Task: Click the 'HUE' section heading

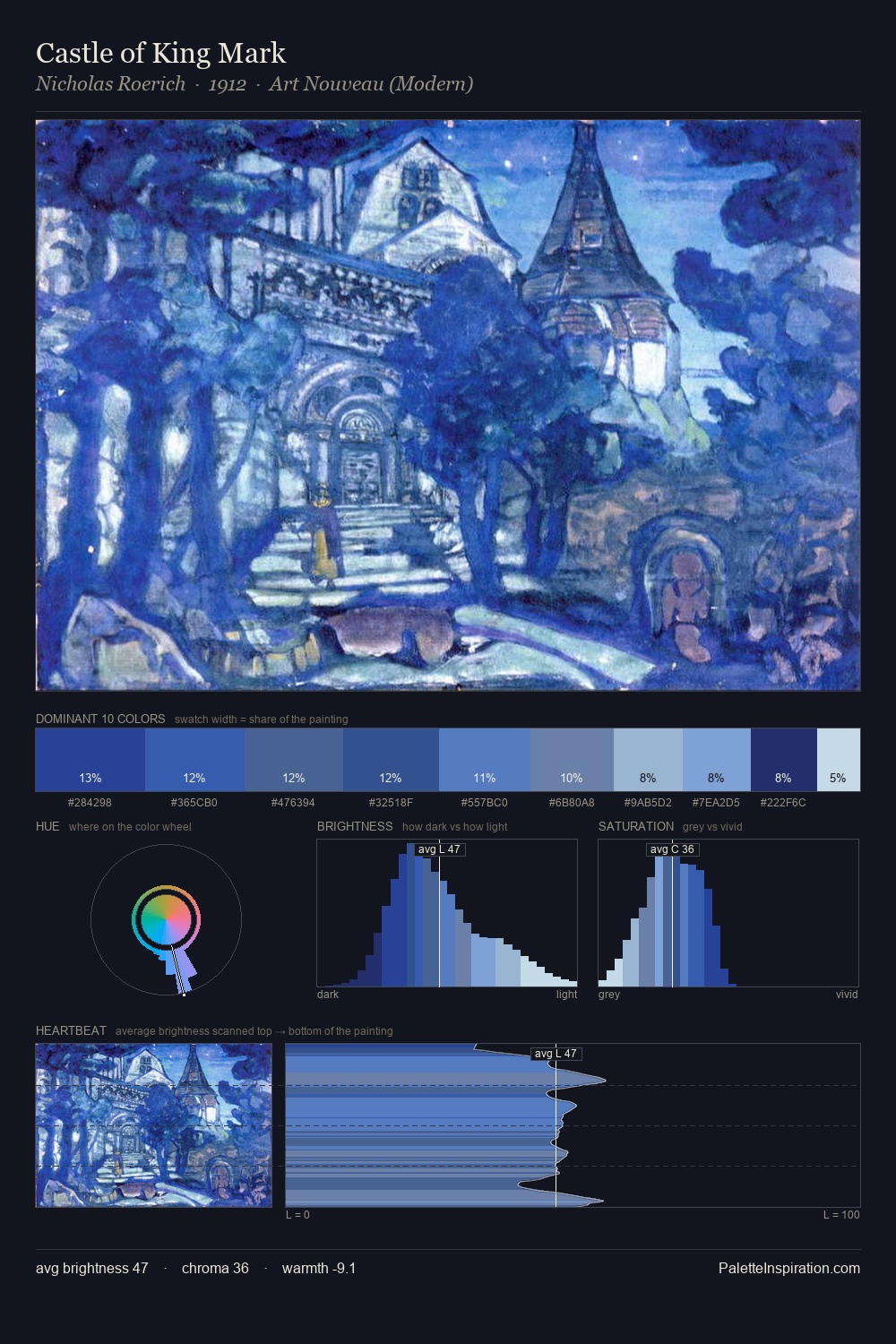Action: pos(47,826)
